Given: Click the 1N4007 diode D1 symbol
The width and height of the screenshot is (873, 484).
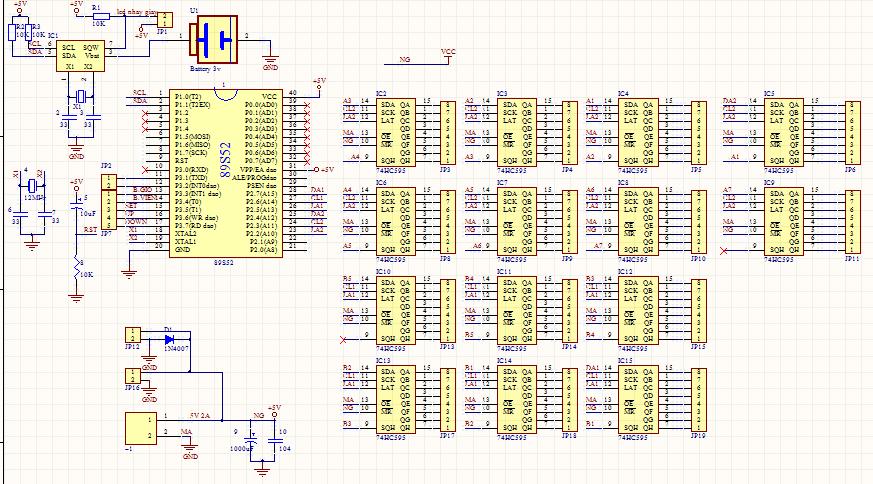Looking at the screenshot, I should tap(169, 339).
